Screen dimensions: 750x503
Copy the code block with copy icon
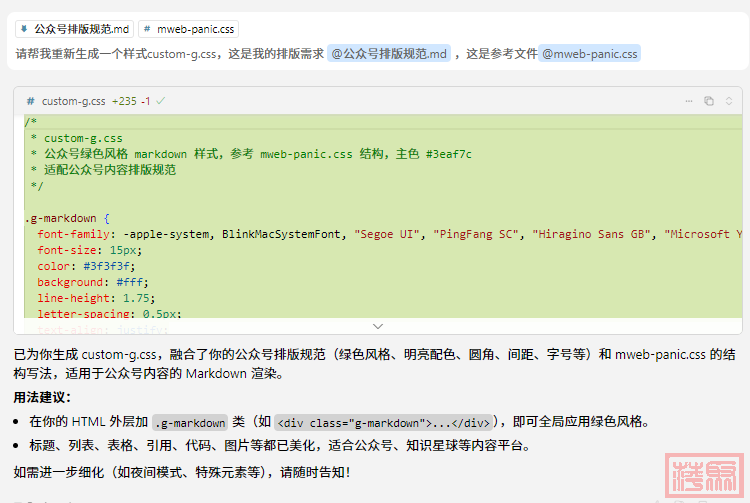pos(708,101)
